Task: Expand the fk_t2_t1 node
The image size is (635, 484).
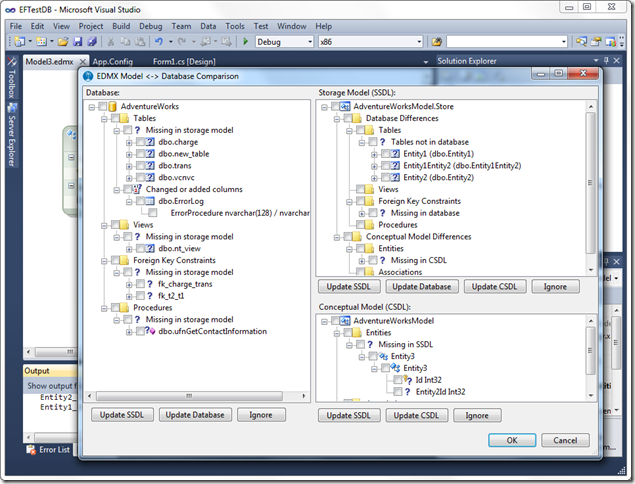Action: (x=129, y=296)
